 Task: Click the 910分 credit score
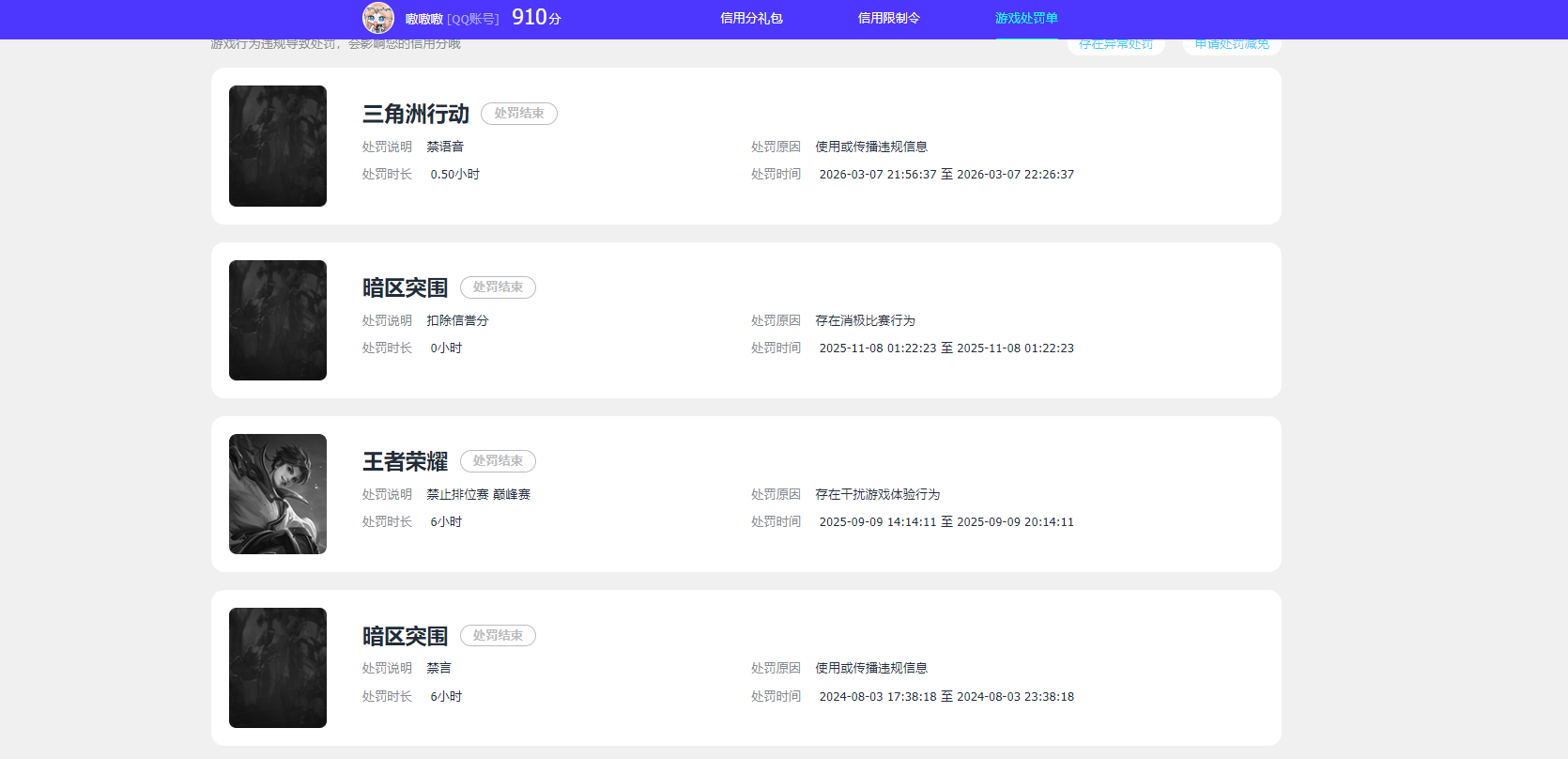coord(536,18)
